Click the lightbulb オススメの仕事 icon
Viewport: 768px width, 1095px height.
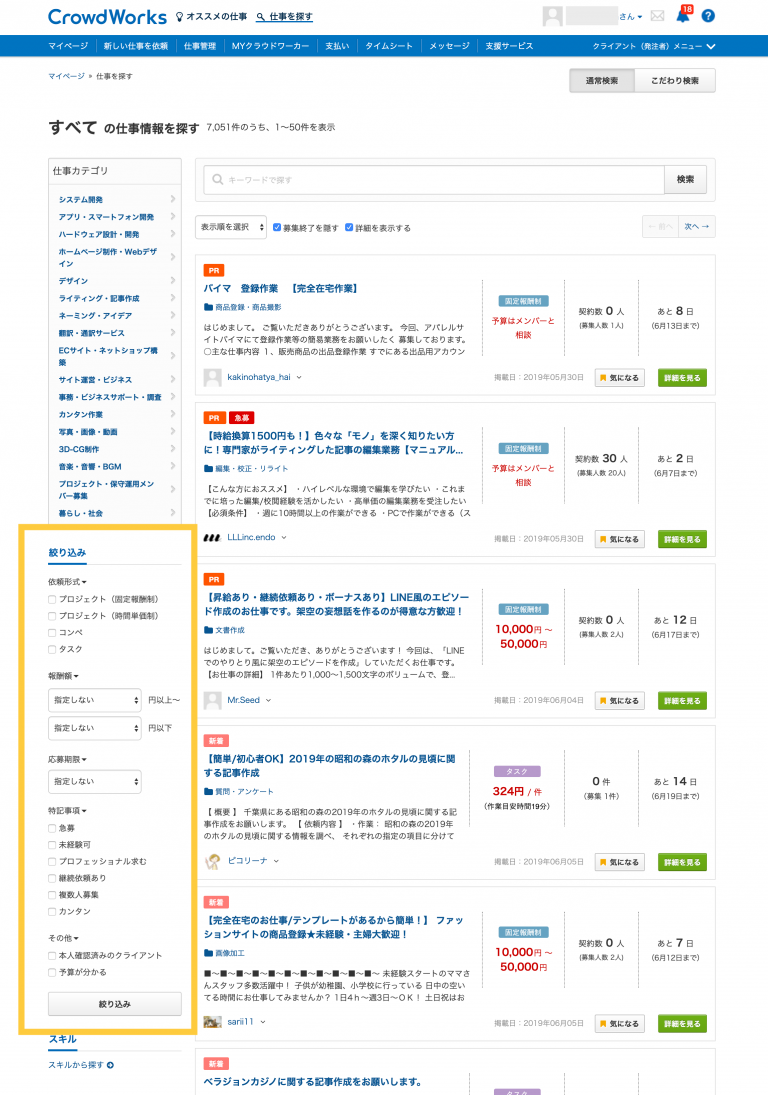pyautogui.click(x=179, y=17)
